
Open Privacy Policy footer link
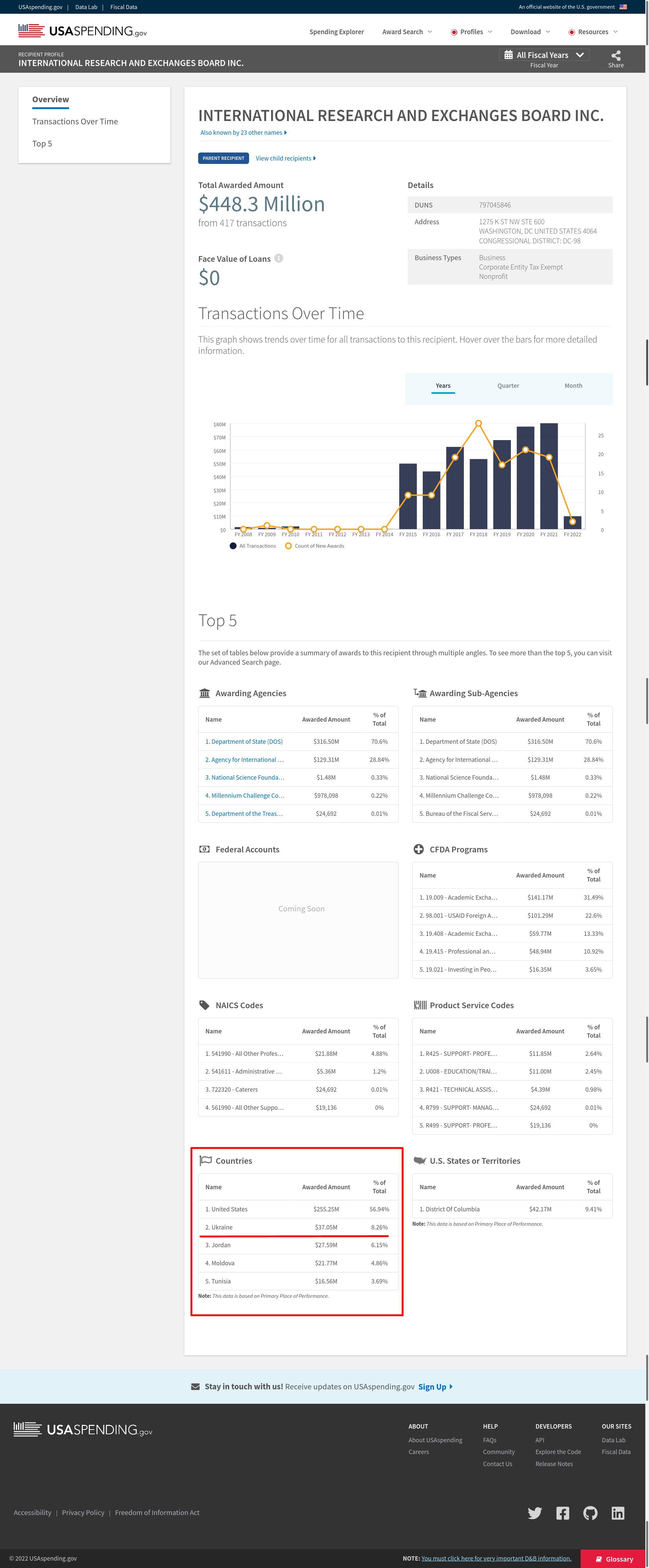(x=83, y=1512)
